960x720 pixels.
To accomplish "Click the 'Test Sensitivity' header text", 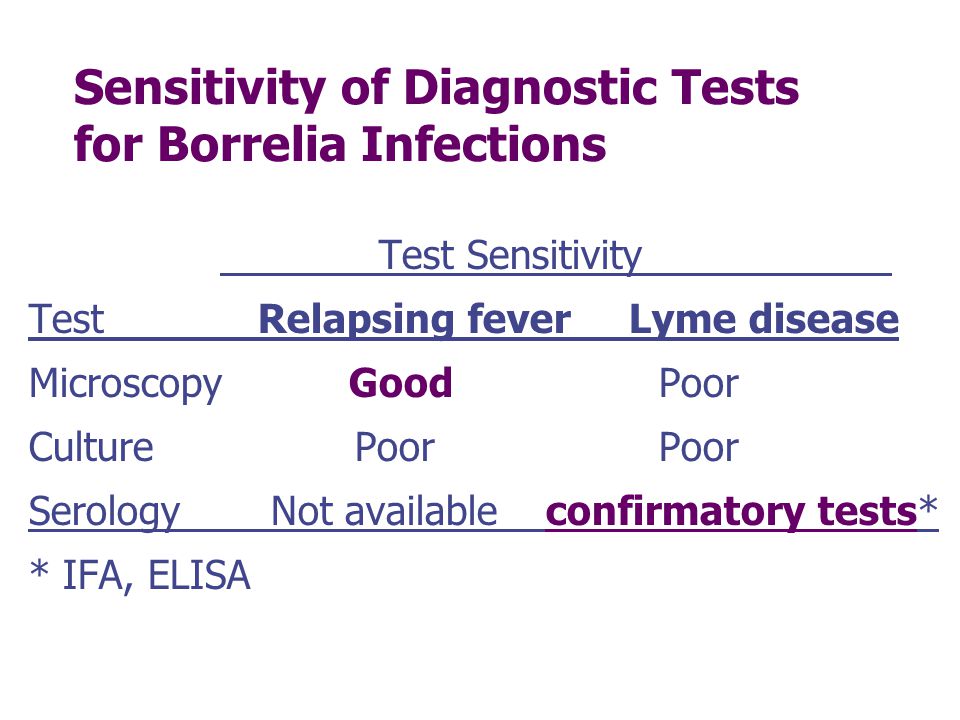I will pos(509,255).
